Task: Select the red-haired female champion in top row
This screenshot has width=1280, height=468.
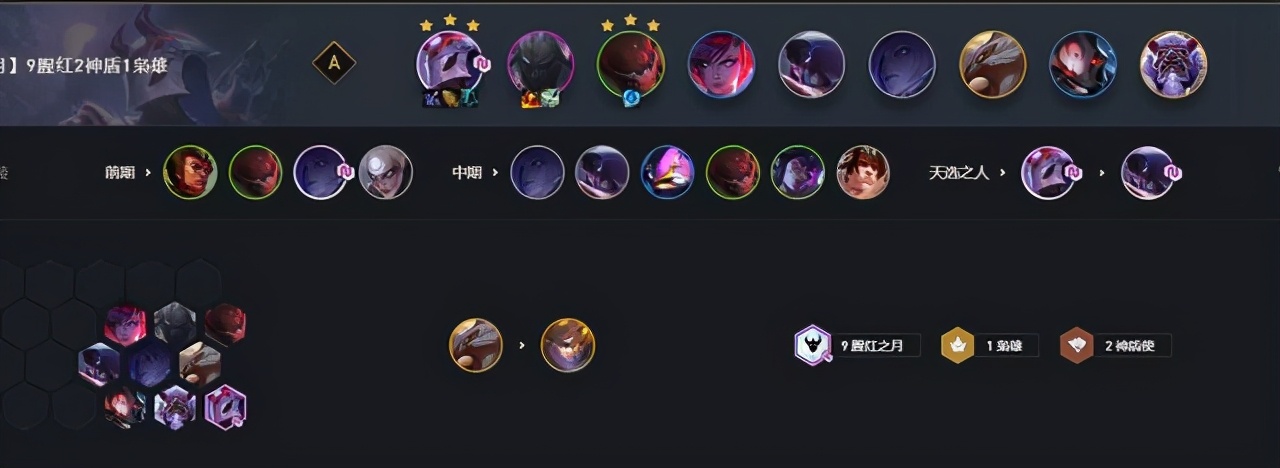Action: [721, 64]
